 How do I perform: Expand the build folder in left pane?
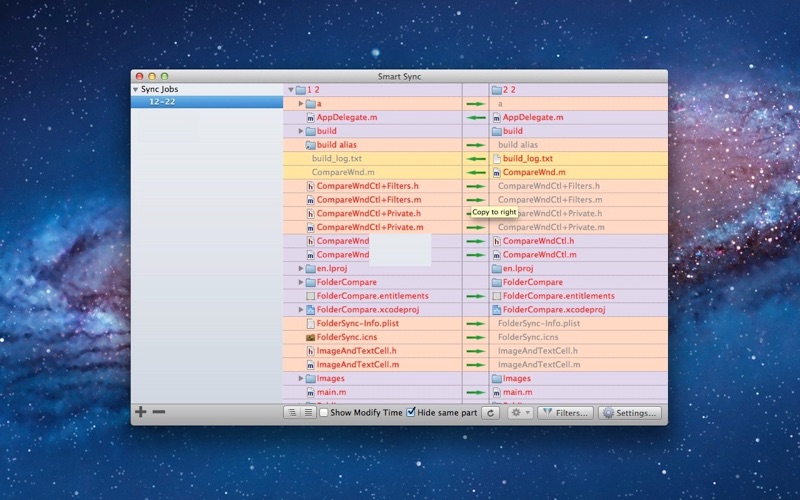coord(301,131)
